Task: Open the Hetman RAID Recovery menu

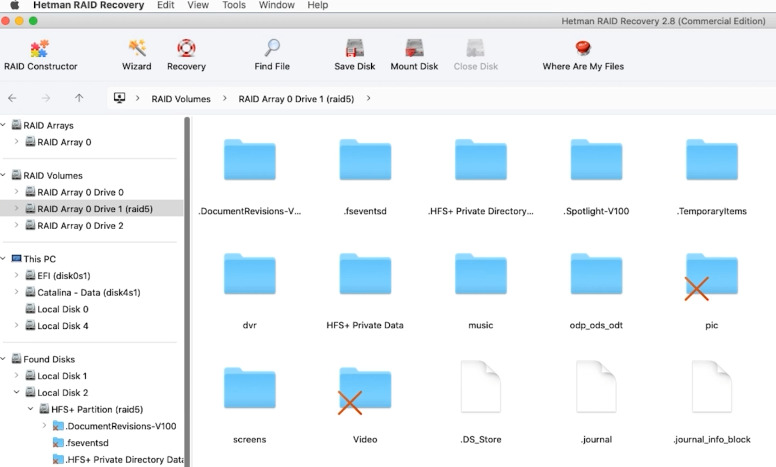Action: point(89,5)
